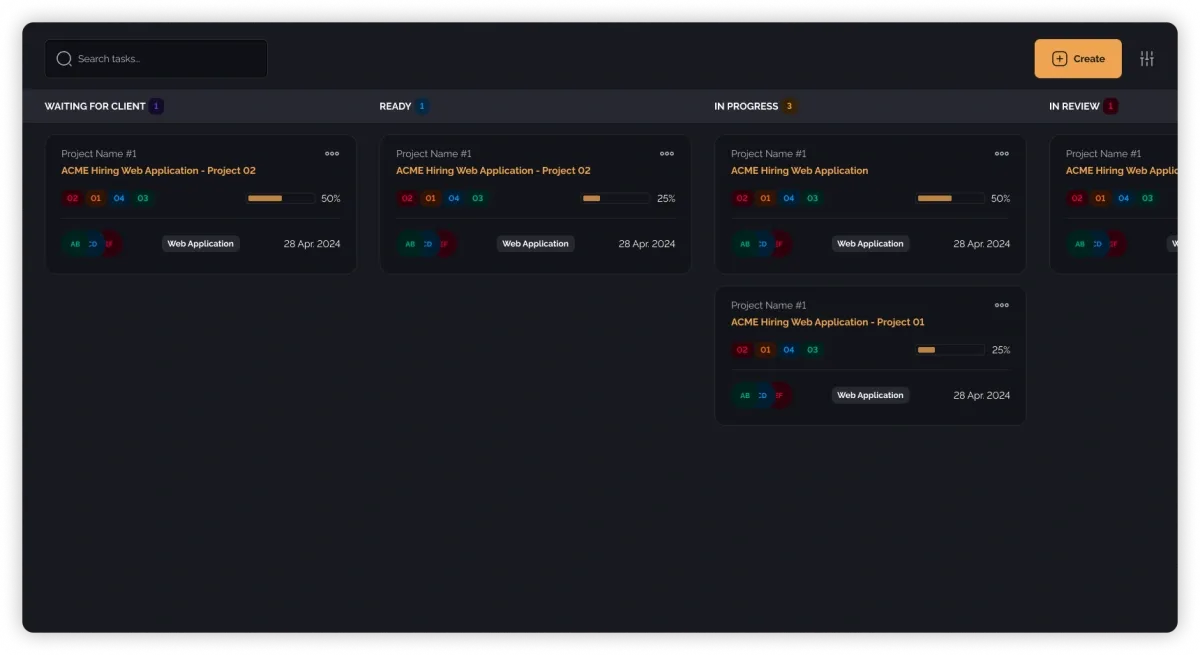Select the orange 01 tag badge

click(96, 198)
